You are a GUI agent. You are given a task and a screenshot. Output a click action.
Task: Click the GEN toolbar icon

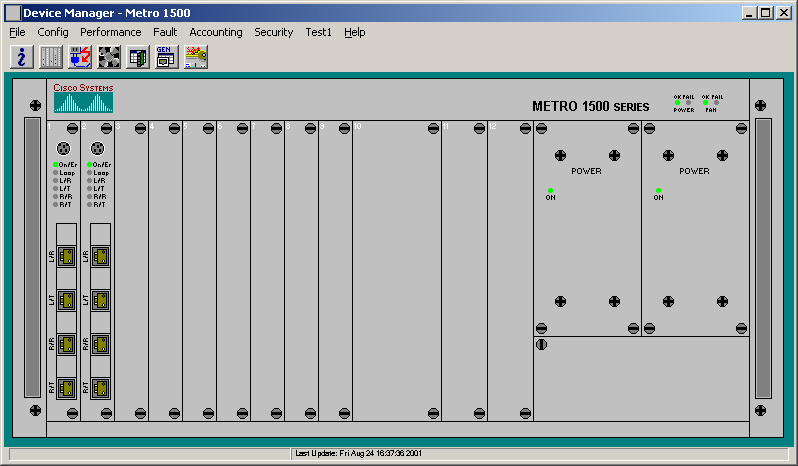pos(166,57)
